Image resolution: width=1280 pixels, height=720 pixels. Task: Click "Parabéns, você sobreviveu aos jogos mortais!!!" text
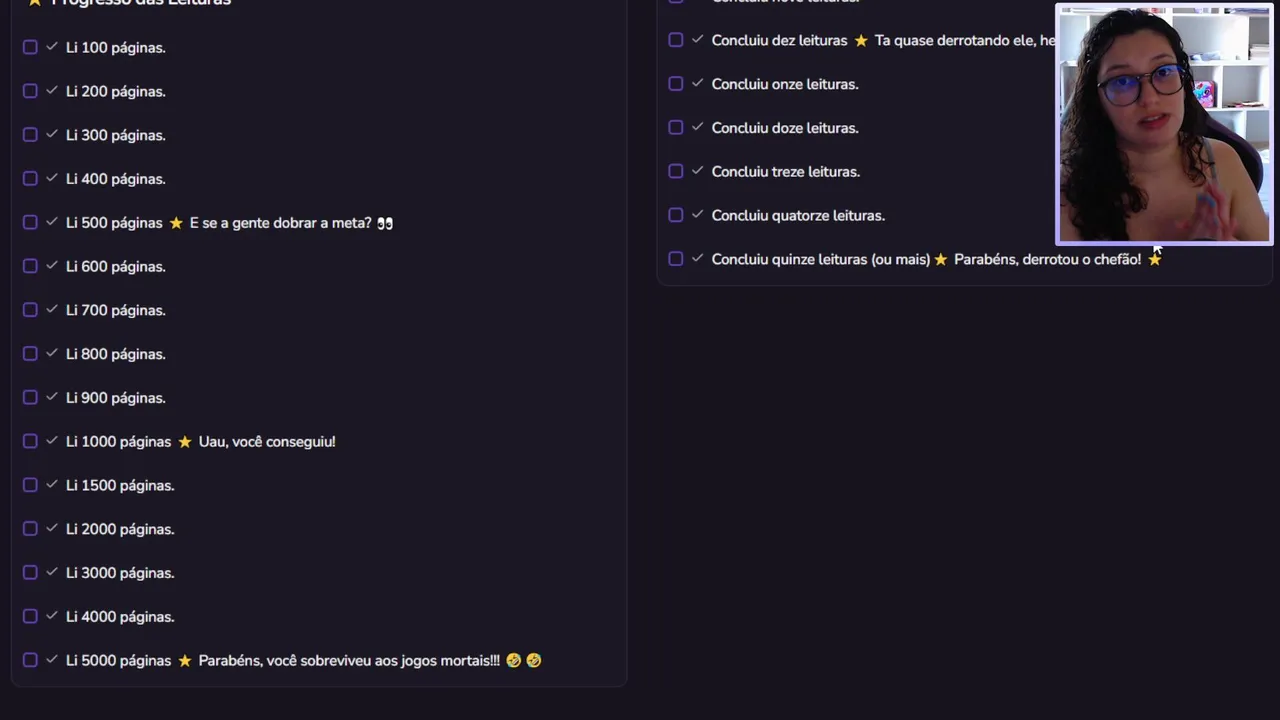tap(349, 661)
